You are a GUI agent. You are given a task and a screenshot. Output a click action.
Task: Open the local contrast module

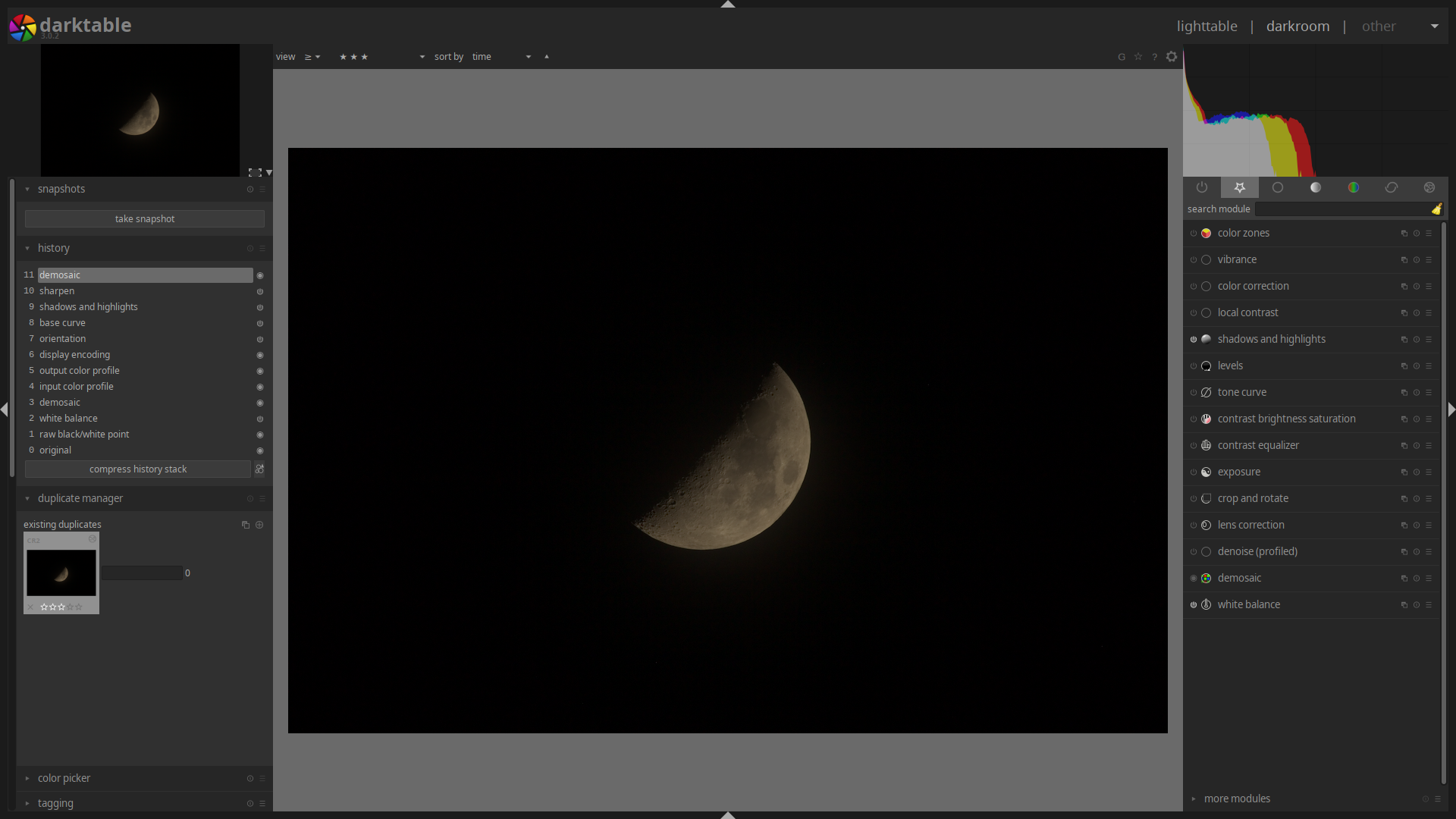[1248, 312]
